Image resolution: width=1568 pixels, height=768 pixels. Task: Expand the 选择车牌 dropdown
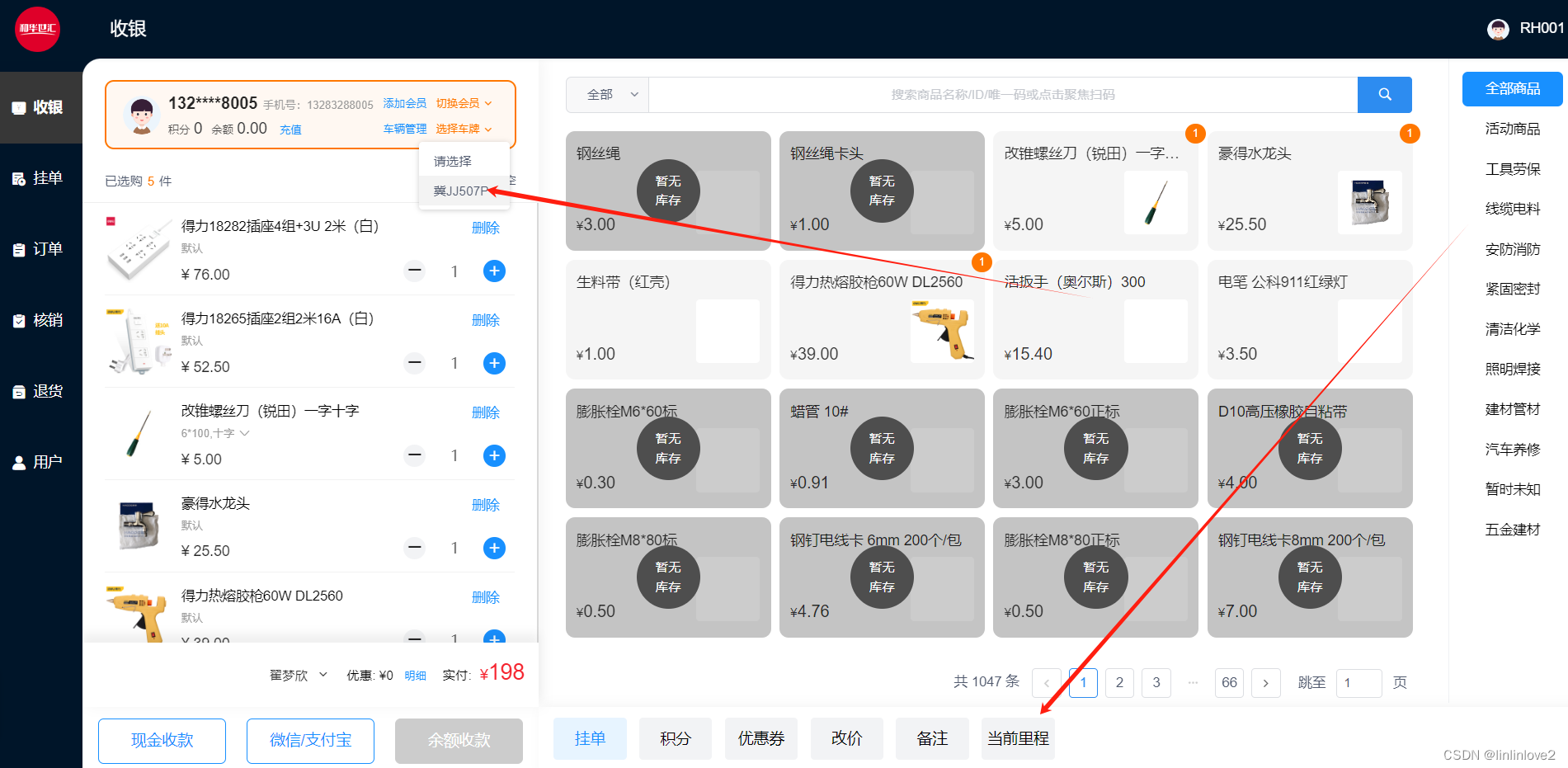pyautogui.click(x=464, y=129)
